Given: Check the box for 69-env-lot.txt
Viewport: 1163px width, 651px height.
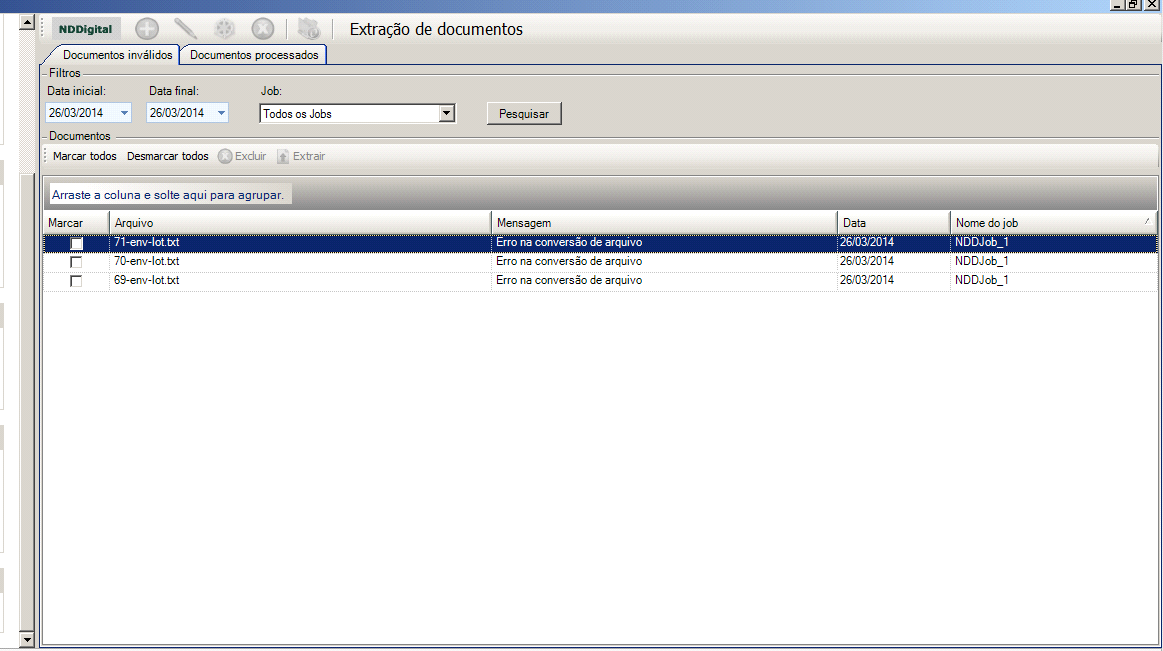Looking at the screenshot, I should click(x=76, y=281).
